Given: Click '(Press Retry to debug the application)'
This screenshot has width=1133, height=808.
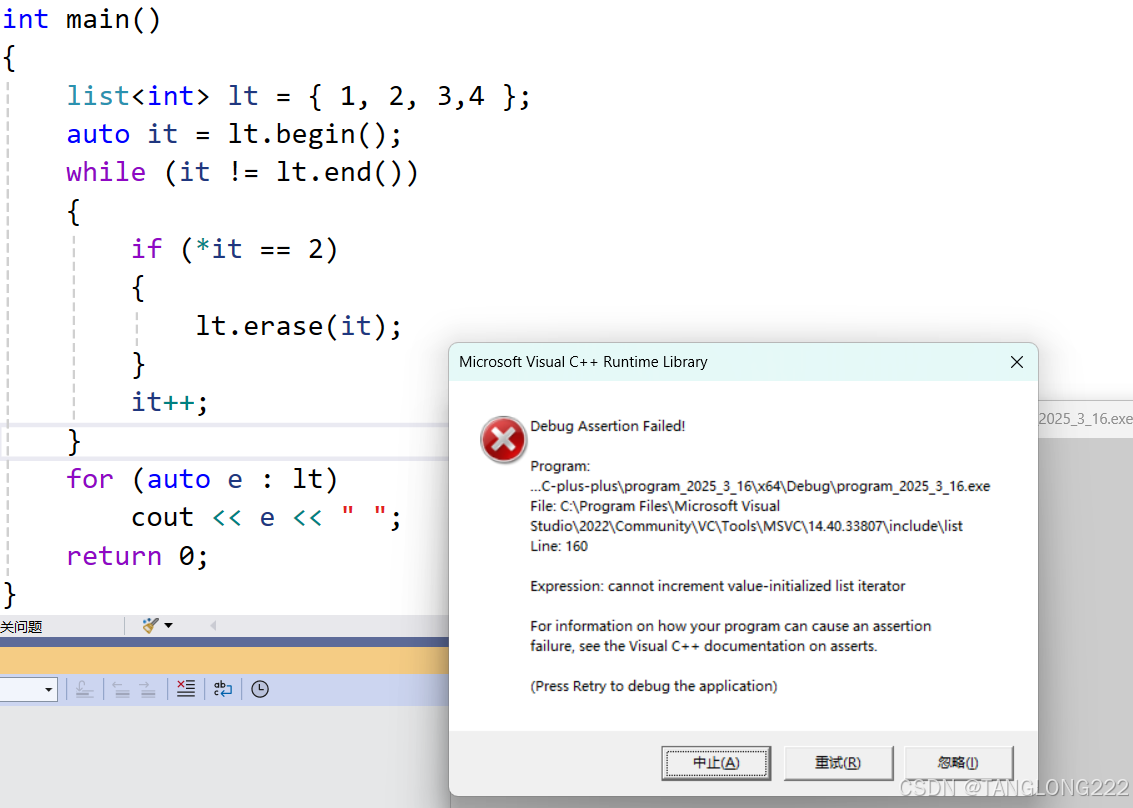Looking at the screenshot, I should click(x=654, y=686).
